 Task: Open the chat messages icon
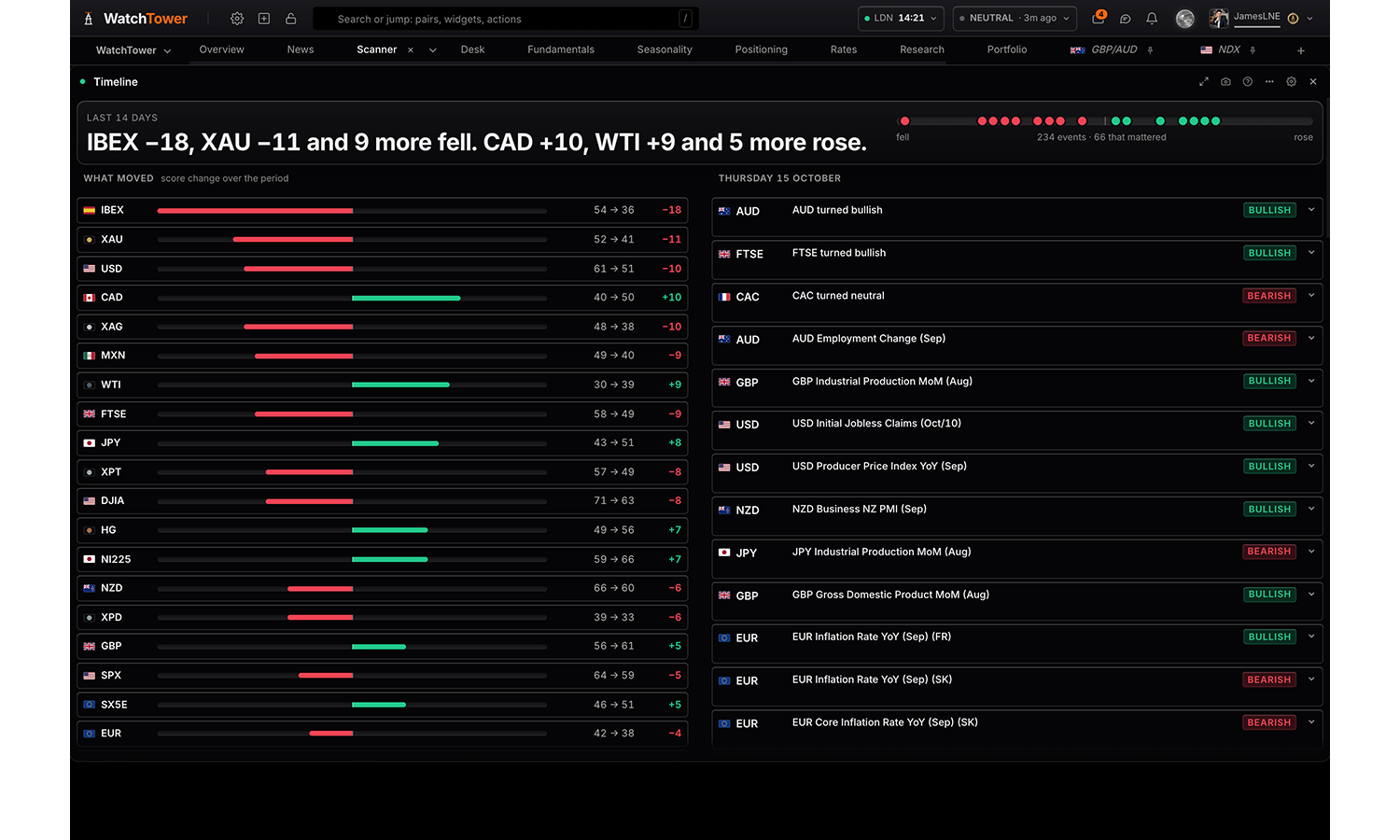[x=1126, y=19]
